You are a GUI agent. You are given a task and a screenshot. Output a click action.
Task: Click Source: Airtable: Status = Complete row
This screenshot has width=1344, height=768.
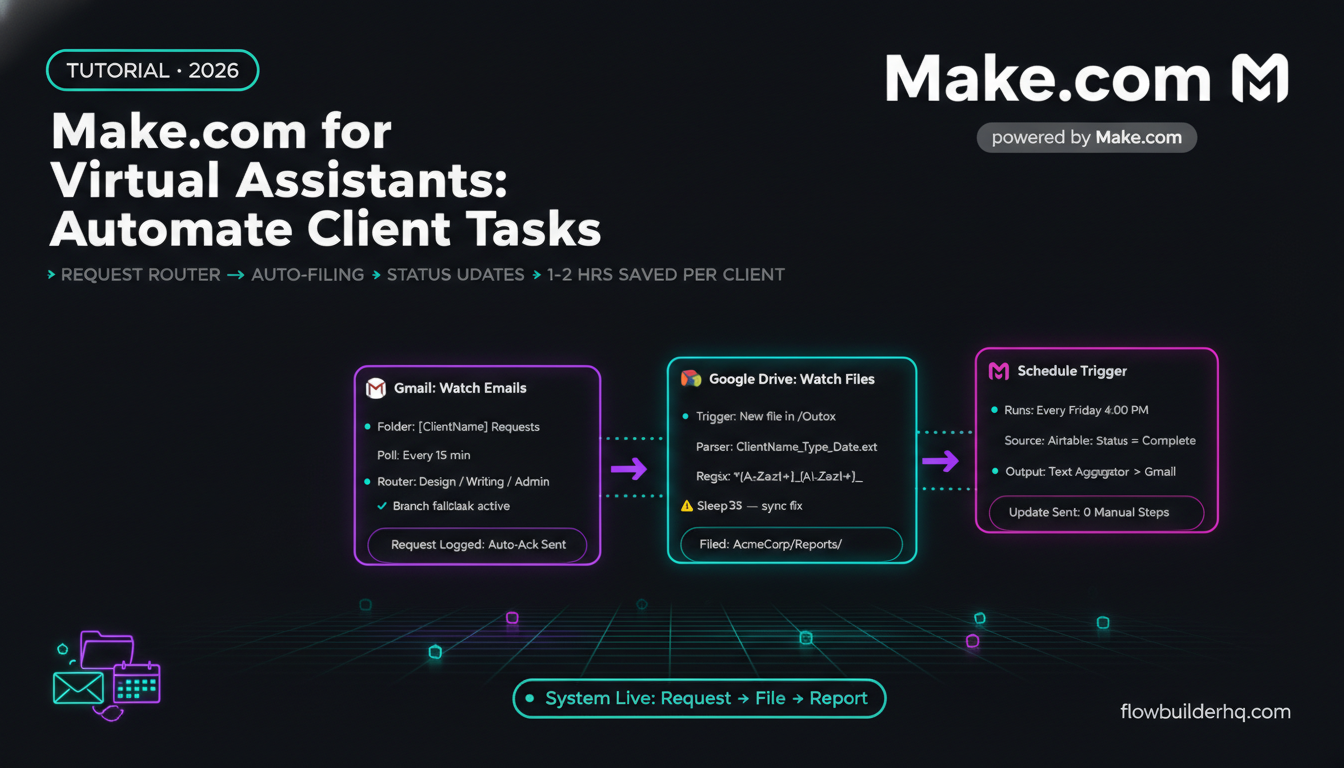point(1100,440)
